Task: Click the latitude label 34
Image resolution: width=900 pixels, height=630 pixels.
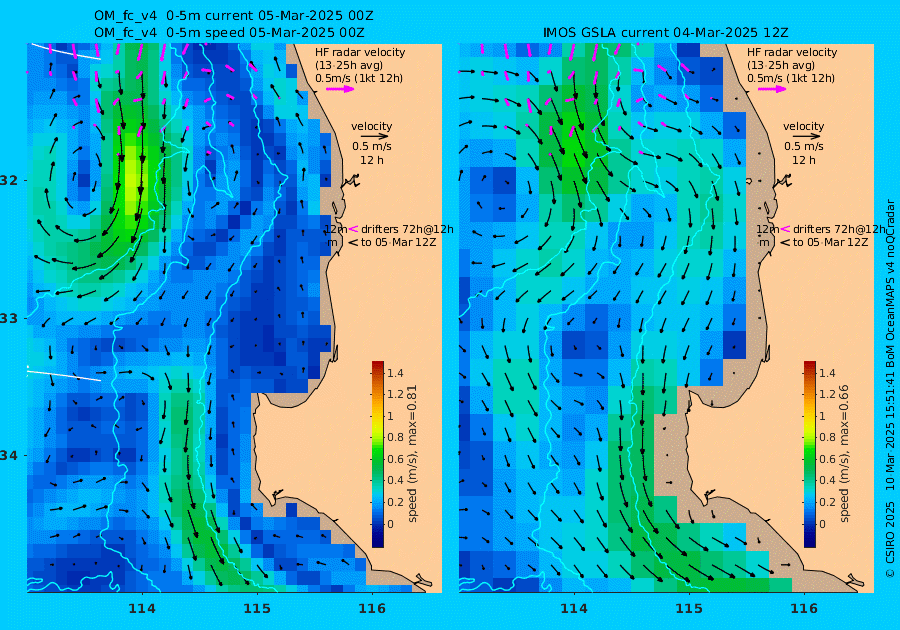Action: [9, 456]
